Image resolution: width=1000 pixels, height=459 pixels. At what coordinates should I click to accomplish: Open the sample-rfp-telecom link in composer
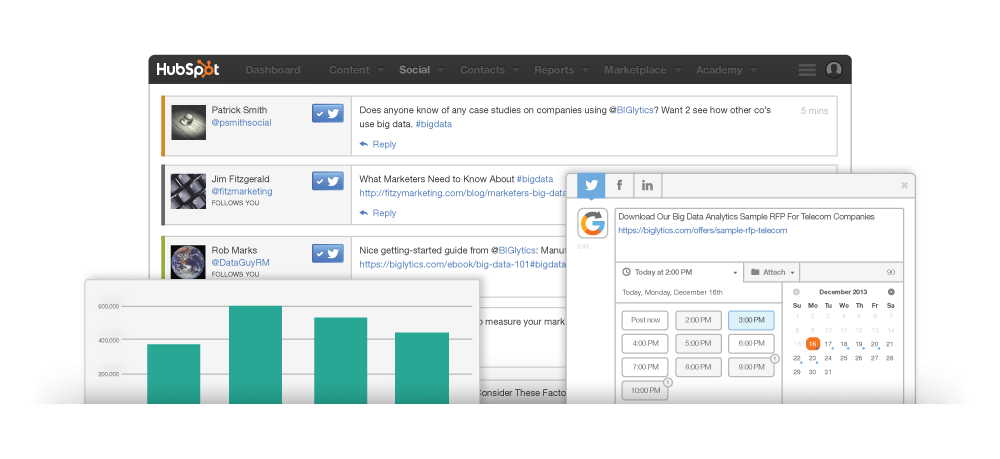click(703, 230)
